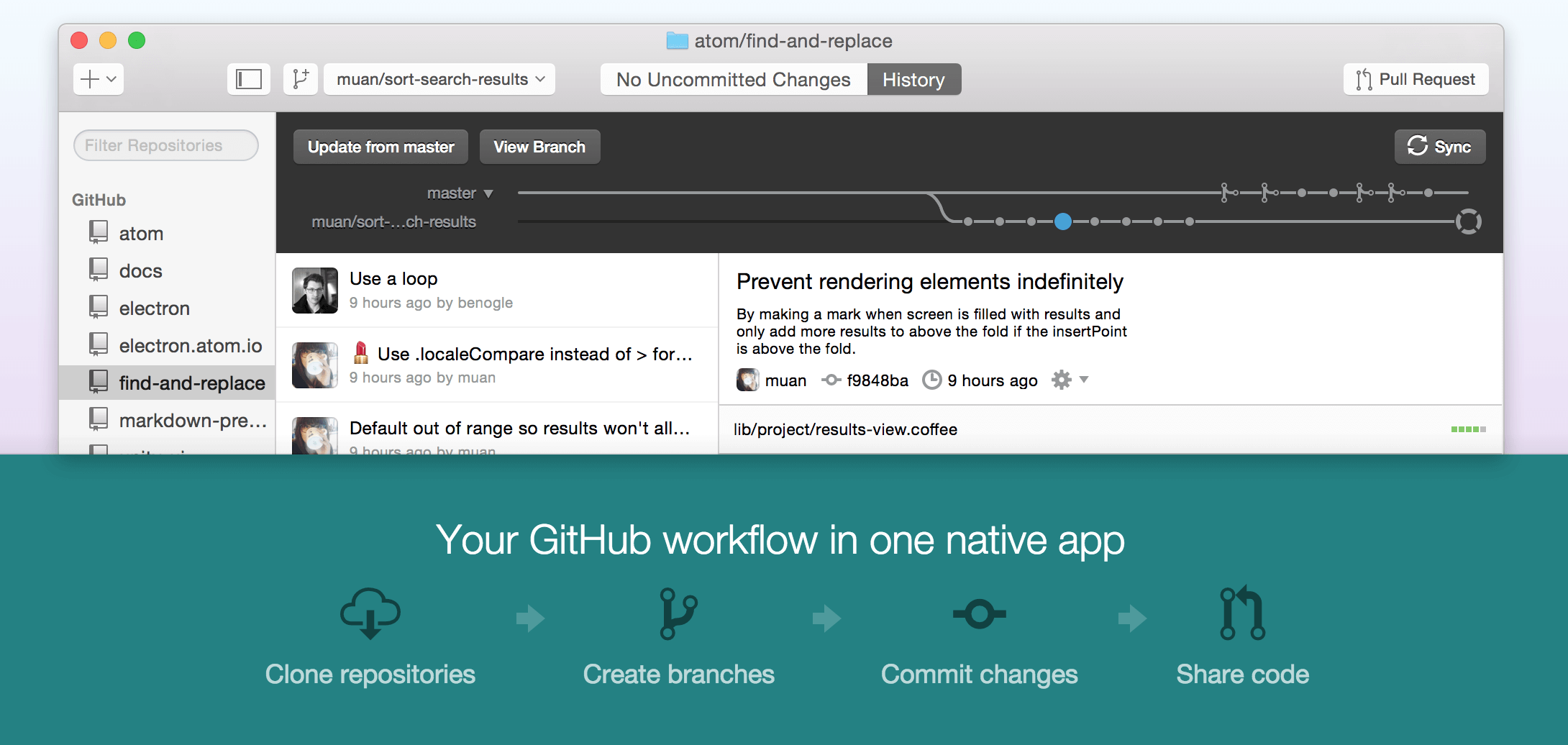This screenshot has height=745, width=1568.
Task: Click the Clone repositories label
Action: tap(370, 675)
